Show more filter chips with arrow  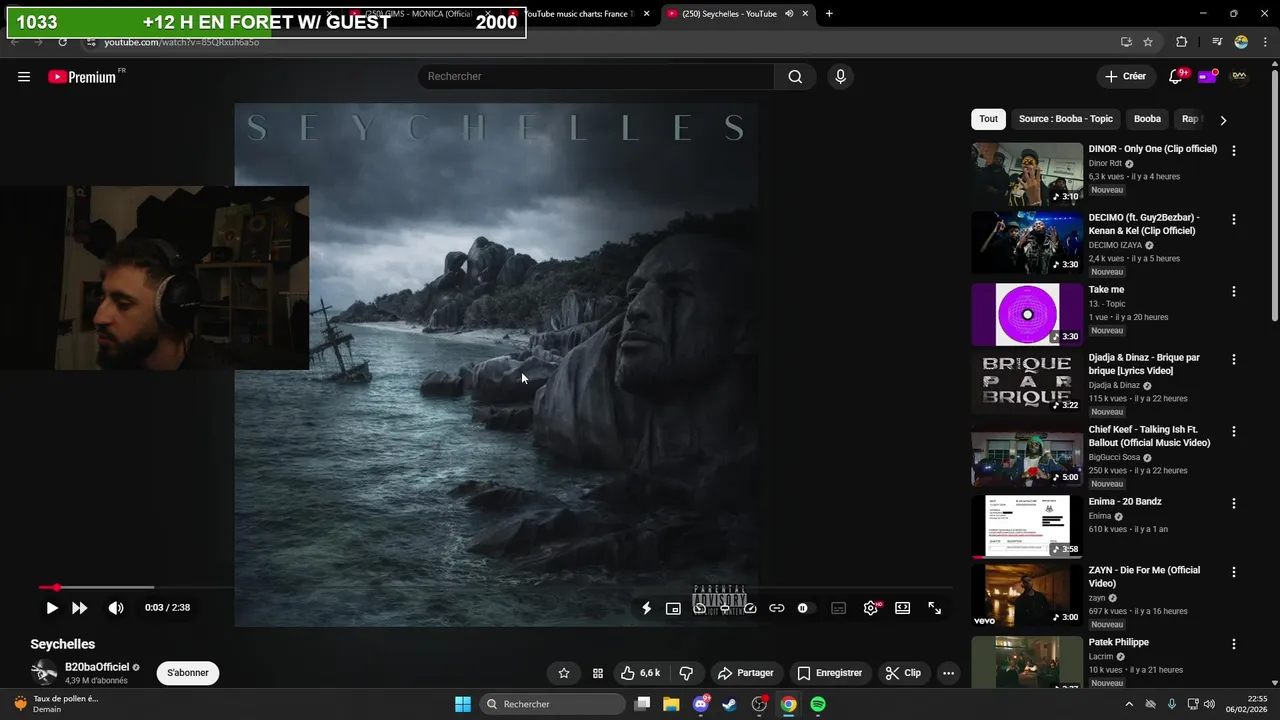1223,120
